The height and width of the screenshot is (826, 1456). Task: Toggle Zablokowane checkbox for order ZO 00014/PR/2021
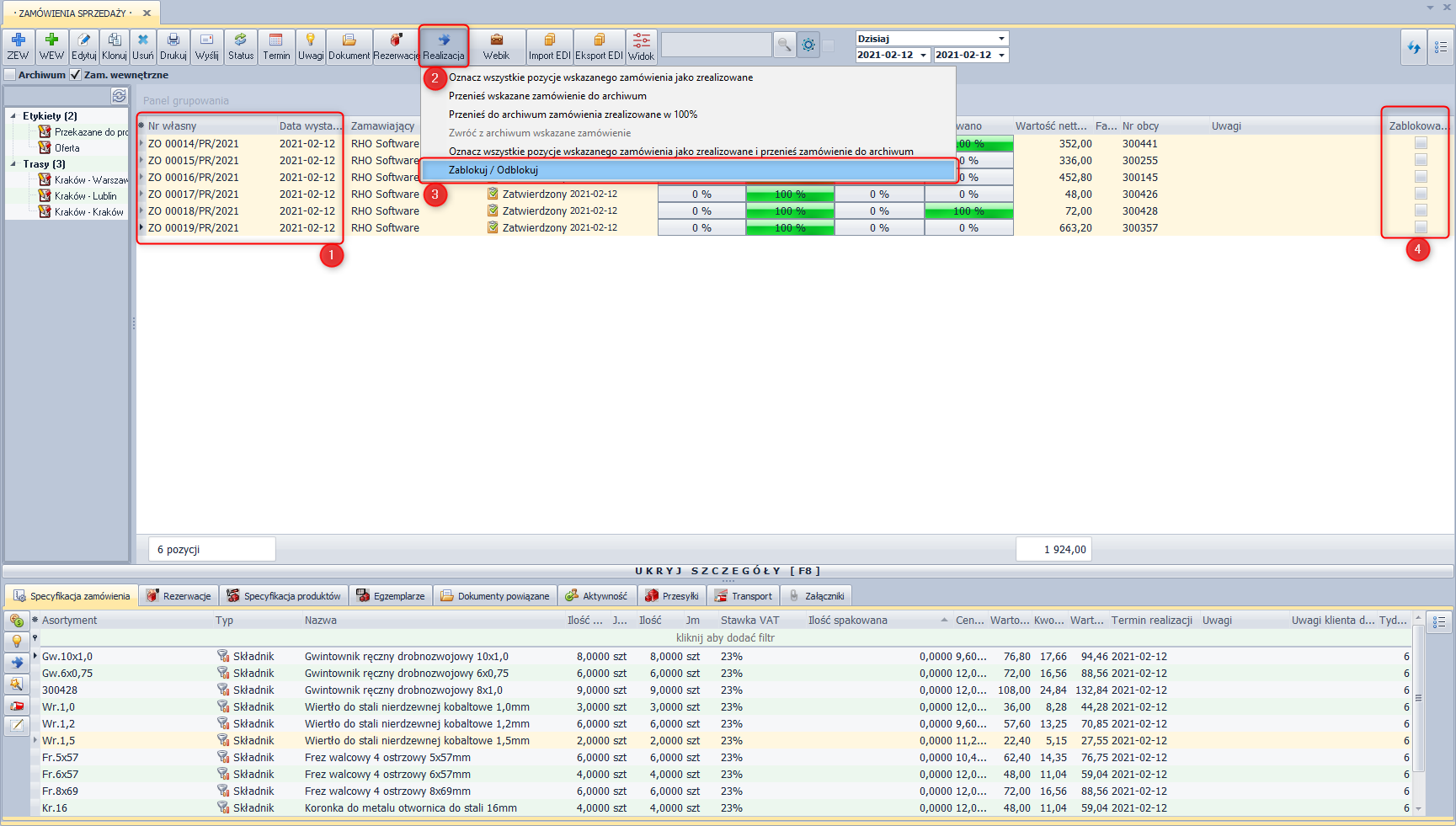point(1421,144)
